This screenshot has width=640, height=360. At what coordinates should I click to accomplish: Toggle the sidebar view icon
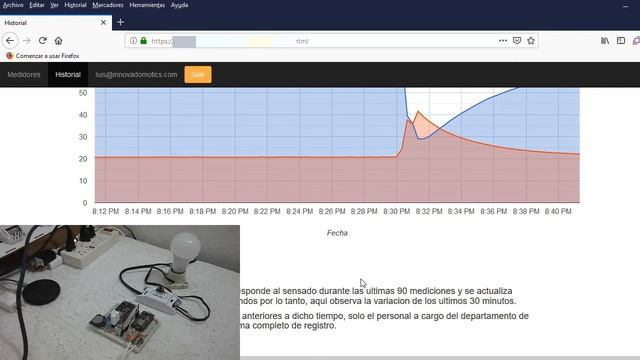(x=621, y=40)
